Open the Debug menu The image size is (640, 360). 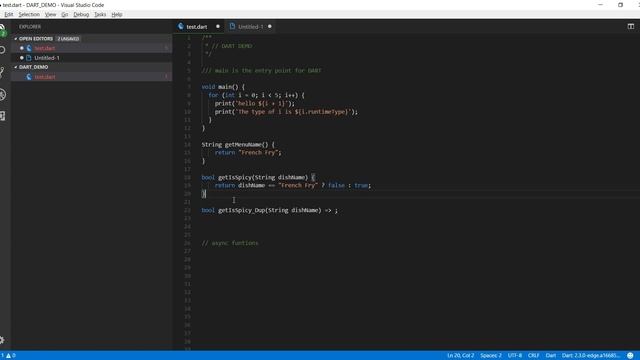[81, 14]
